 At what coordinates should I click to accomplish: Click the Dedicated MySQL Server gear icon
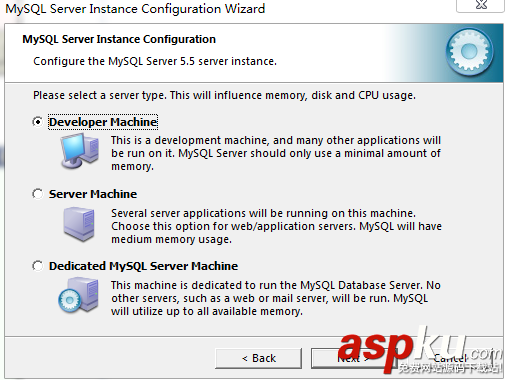point(79,295)
